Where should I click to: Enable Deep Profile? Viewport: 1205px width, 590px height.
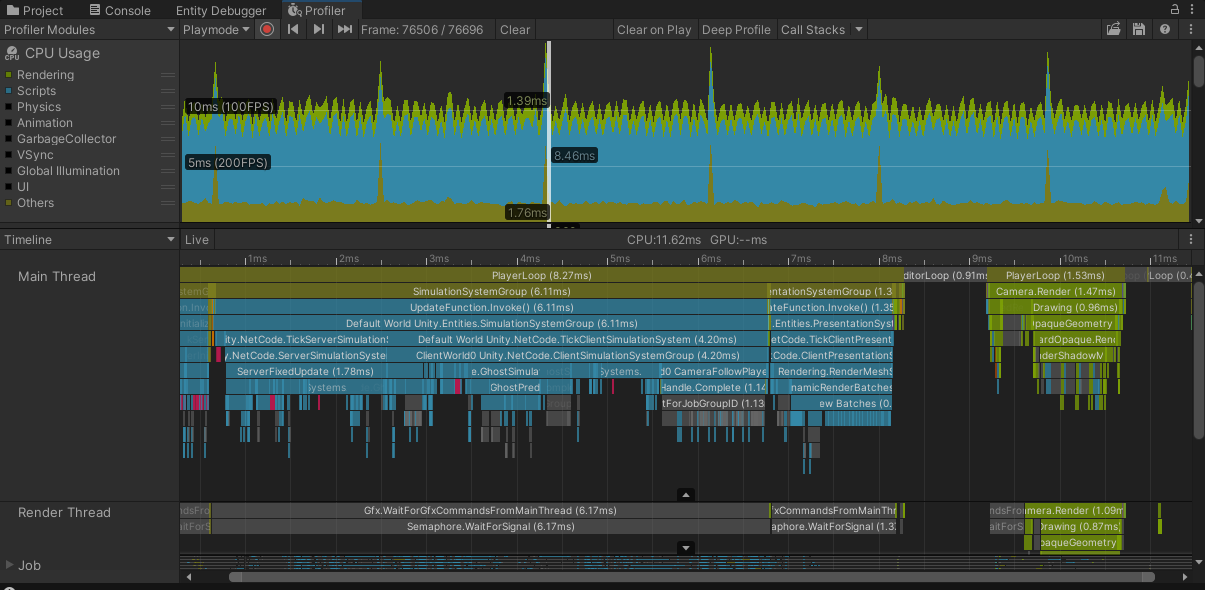point(736,30)
